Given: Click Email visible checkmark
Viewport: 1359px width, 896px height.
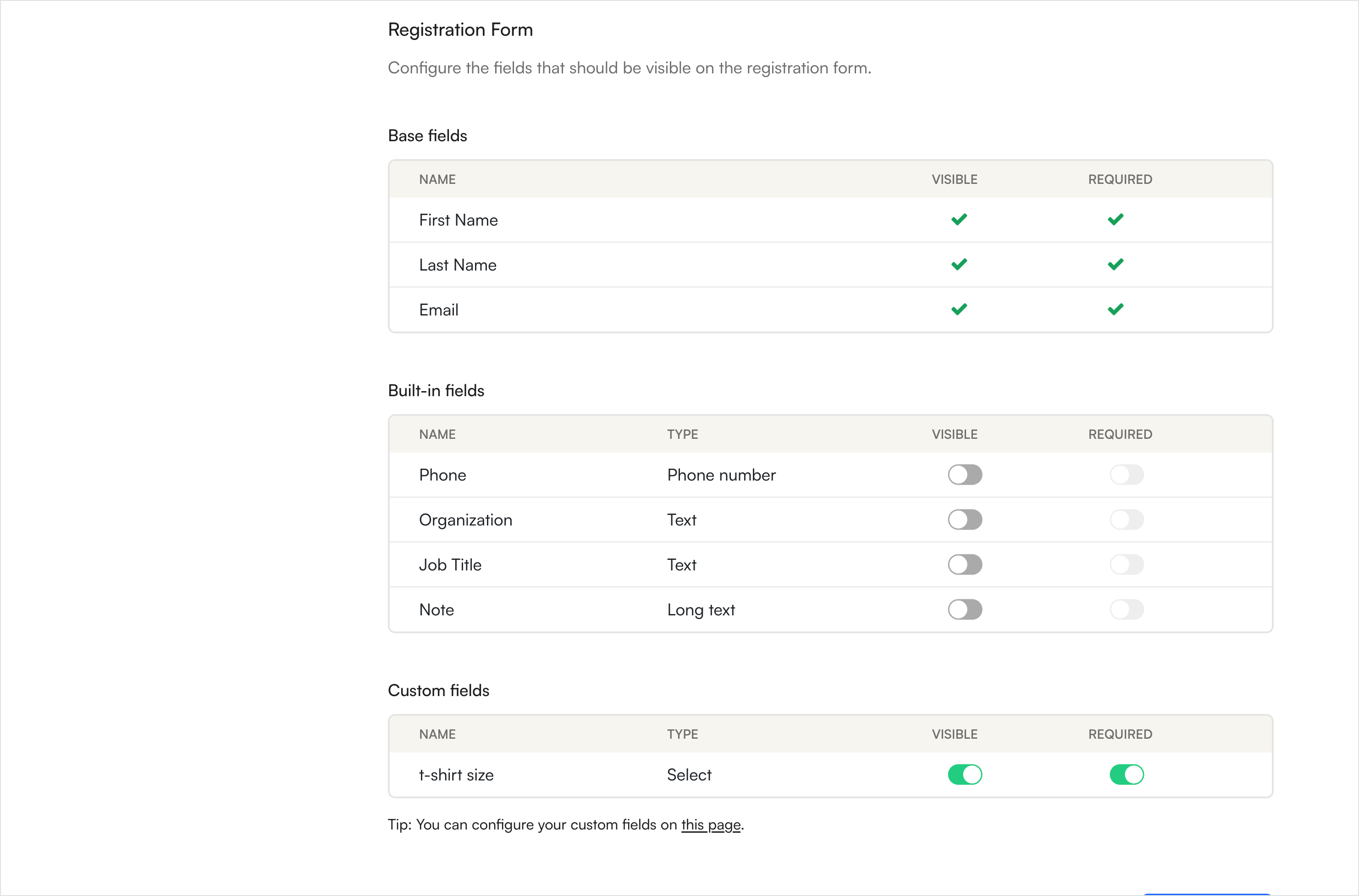Looking at the screenshot, I should (x=959, y=309).
